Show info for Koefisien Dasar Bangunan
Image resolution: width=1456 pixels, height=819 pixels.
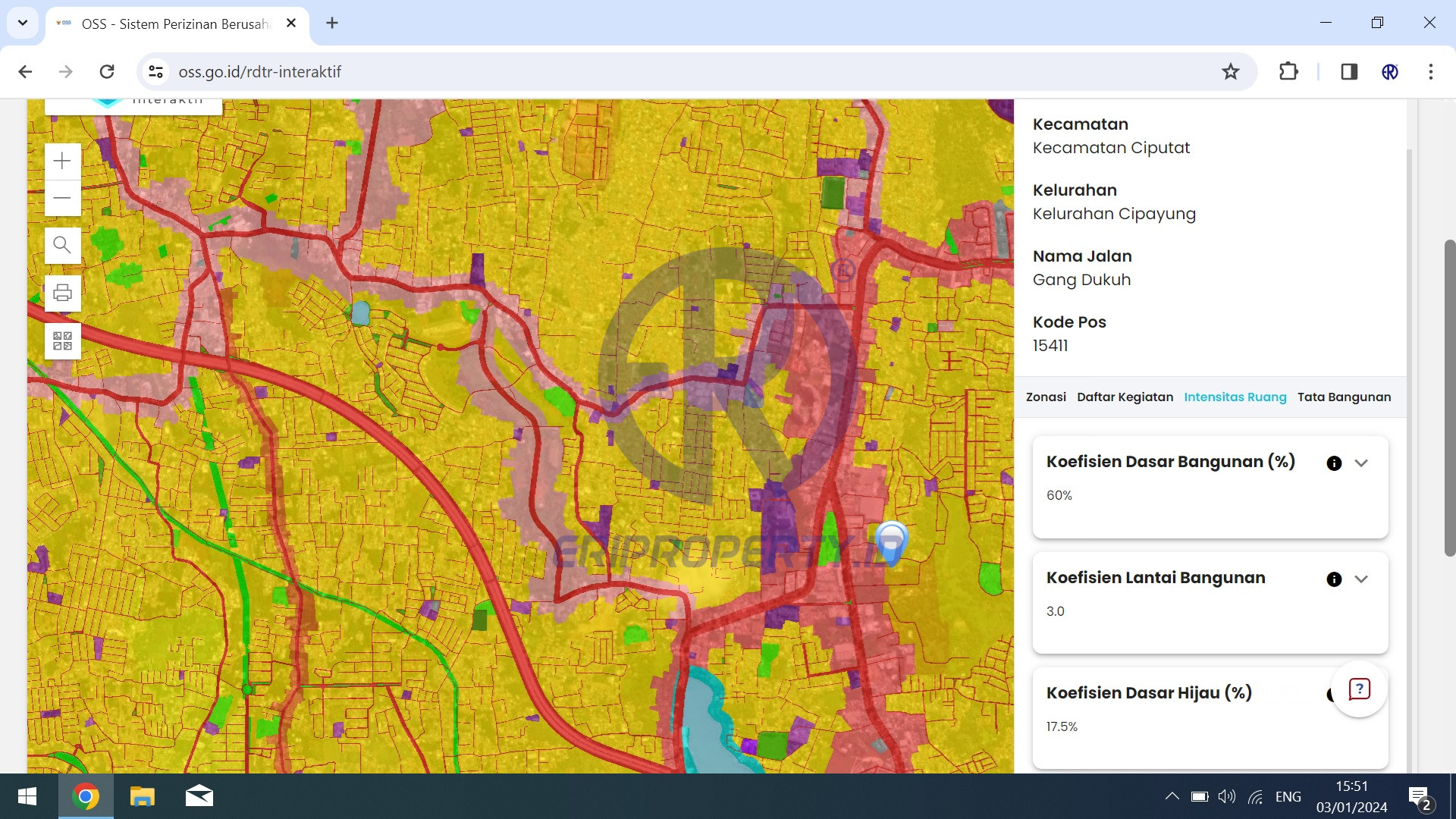pos(1334,463)
